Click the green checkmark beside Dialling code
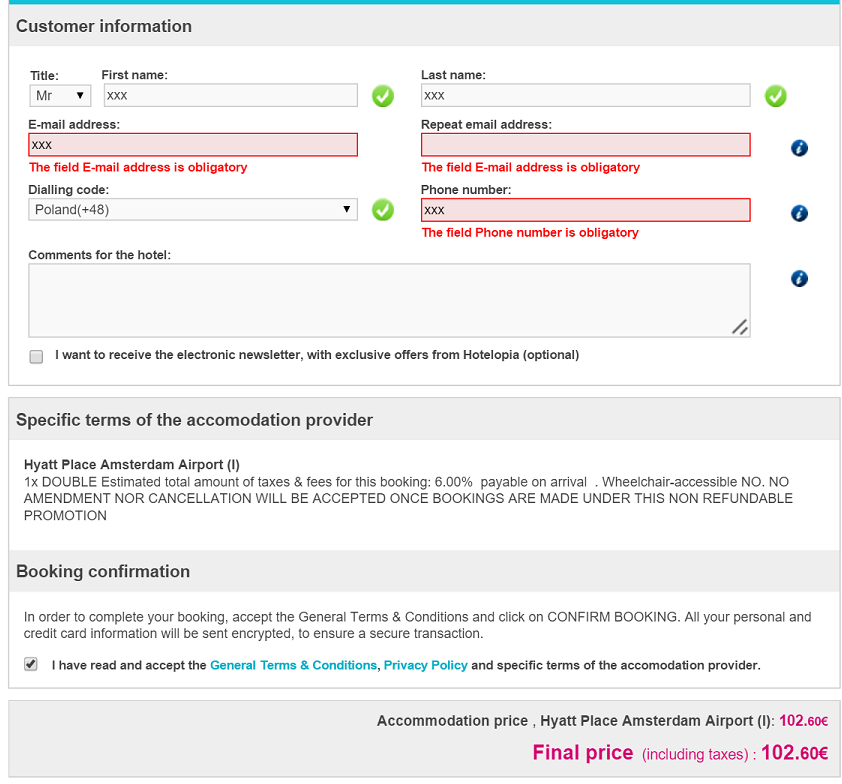Viewport: 842px width, 784px height. pos(383,209)
